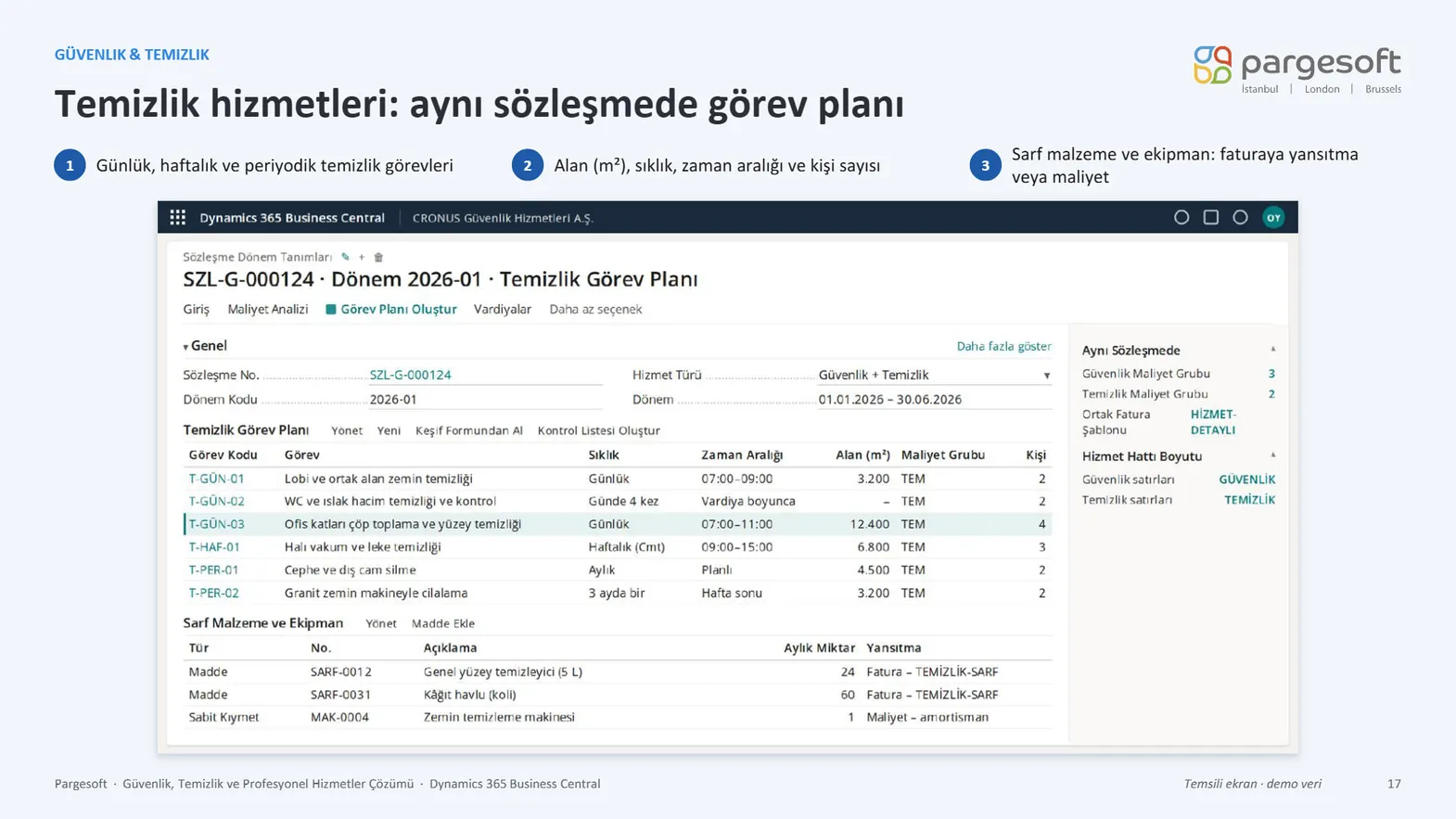Click Daha az seçenek in the action bar
1456x819 pixels.
click(x=595, y=309)
